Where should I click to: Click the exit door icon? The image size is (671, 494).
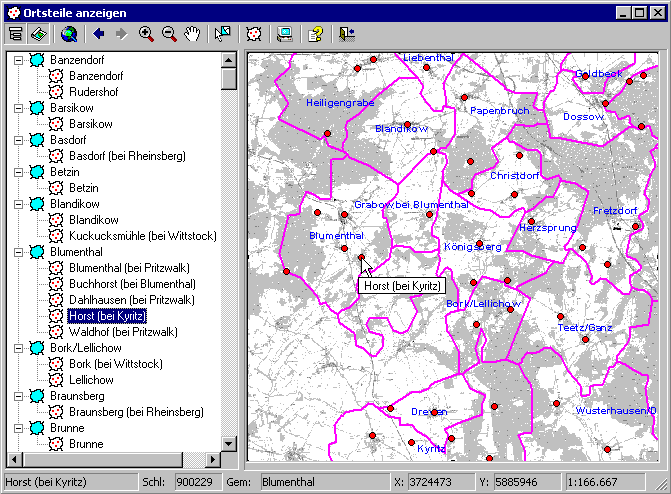(x=347, y=34)
